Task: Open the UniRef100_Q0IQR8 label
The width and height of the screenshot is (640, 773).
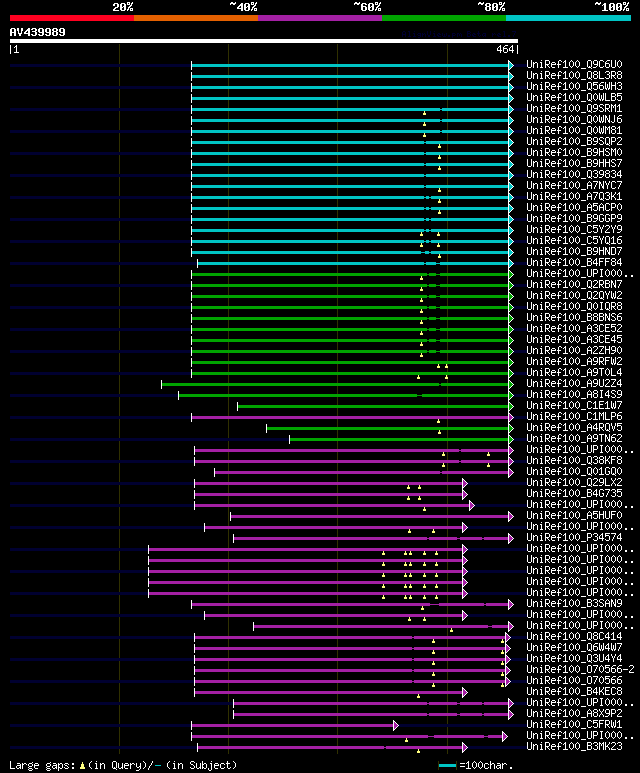Action: (x=574, y=307)
